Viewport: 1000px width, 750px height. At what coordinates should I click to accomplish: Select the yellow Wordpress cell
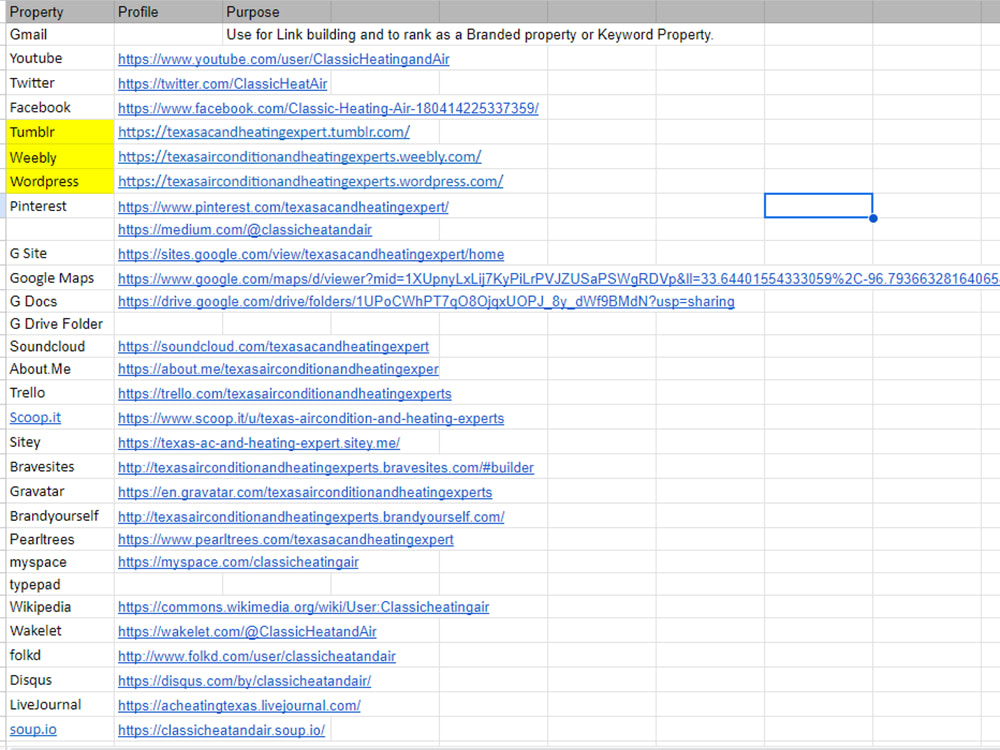click(60, 181)
